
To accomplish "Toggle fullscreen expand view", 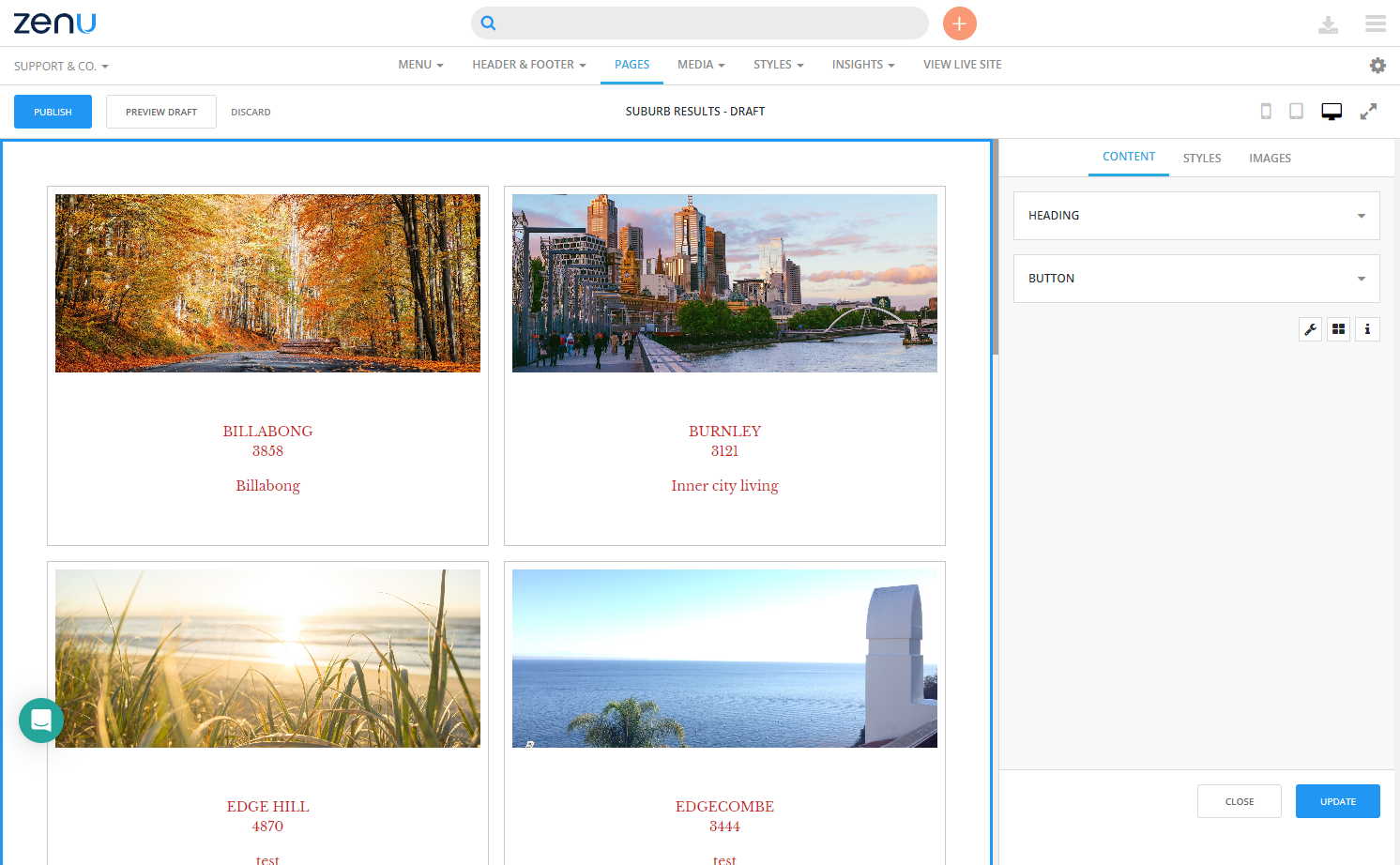I will click(x=1369, y=112).
